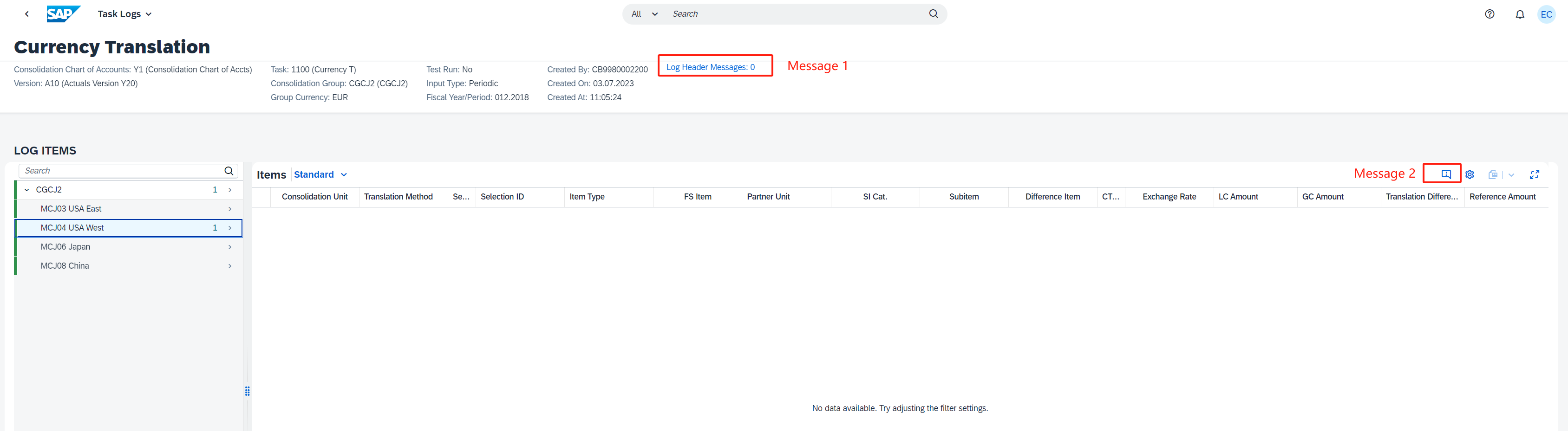Open MCJ06 Japan row arrow
Viewport: 1568px width, 431px height.
[230, 247]
